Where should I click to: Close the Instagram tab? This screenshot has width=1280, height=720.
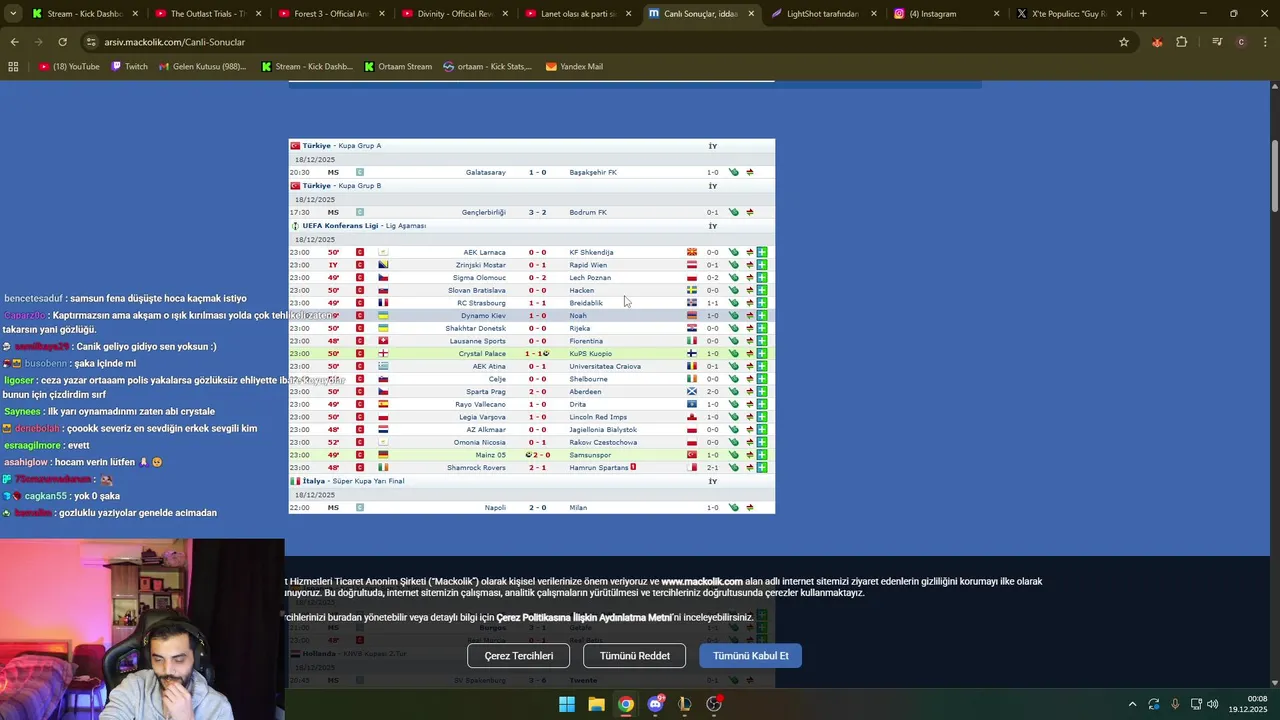point(996,14)
